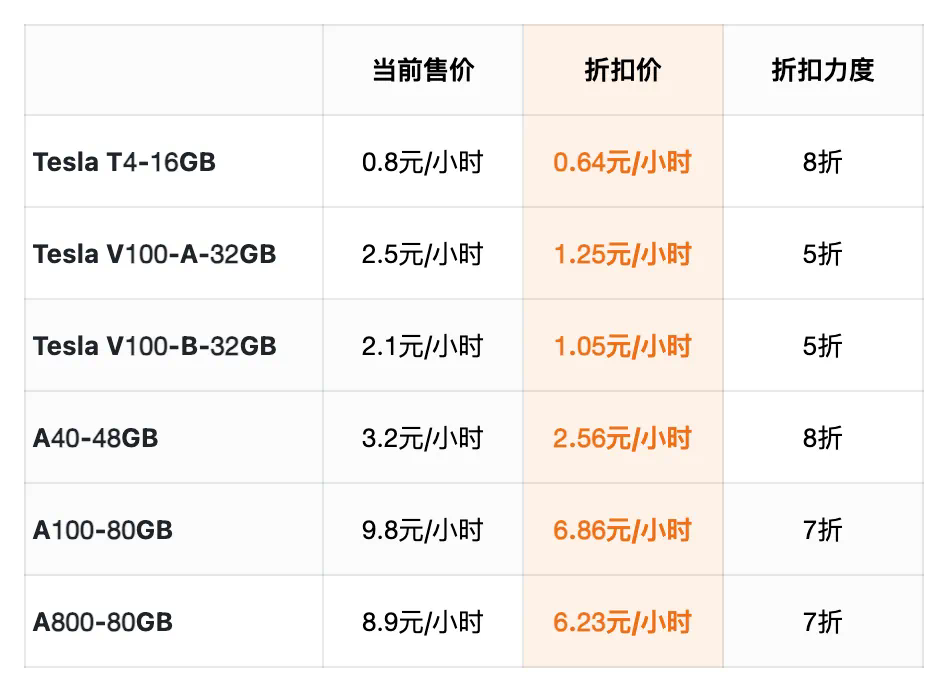Select the Tesla V100-A-32GB row label
Image resolution: width=948 pixels, height=692 pixels.
(154, 254)
